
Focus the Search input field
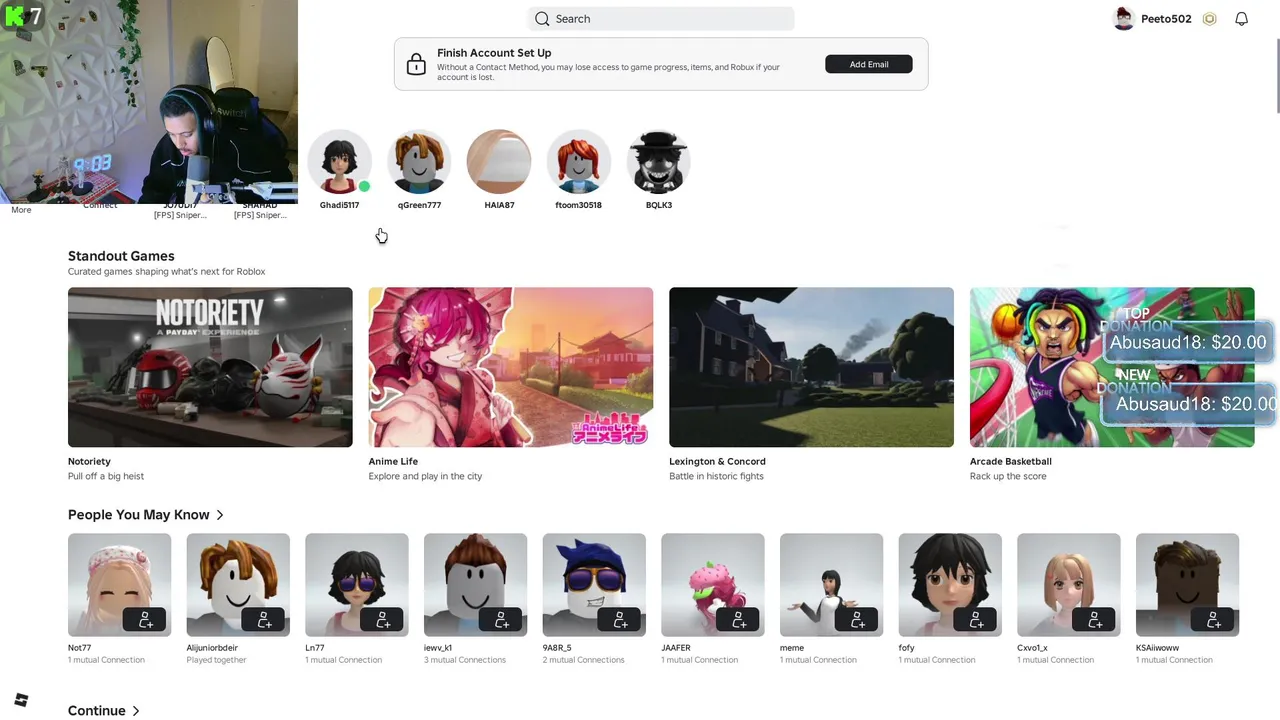tap(661, 19)
